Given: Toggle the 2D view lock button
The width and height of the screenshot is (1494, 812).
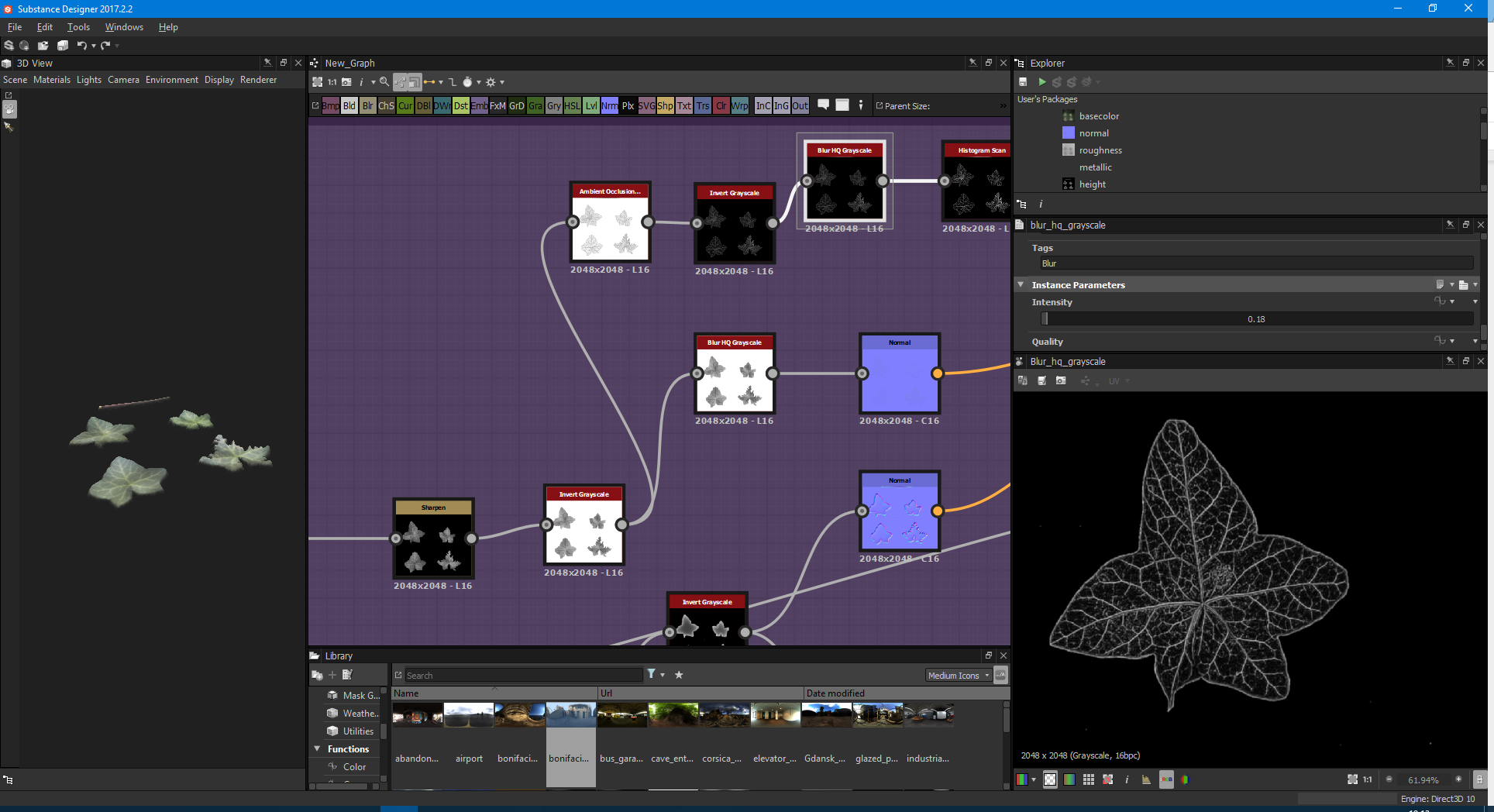Looking at the screenshot, I should coord(1479,779).
